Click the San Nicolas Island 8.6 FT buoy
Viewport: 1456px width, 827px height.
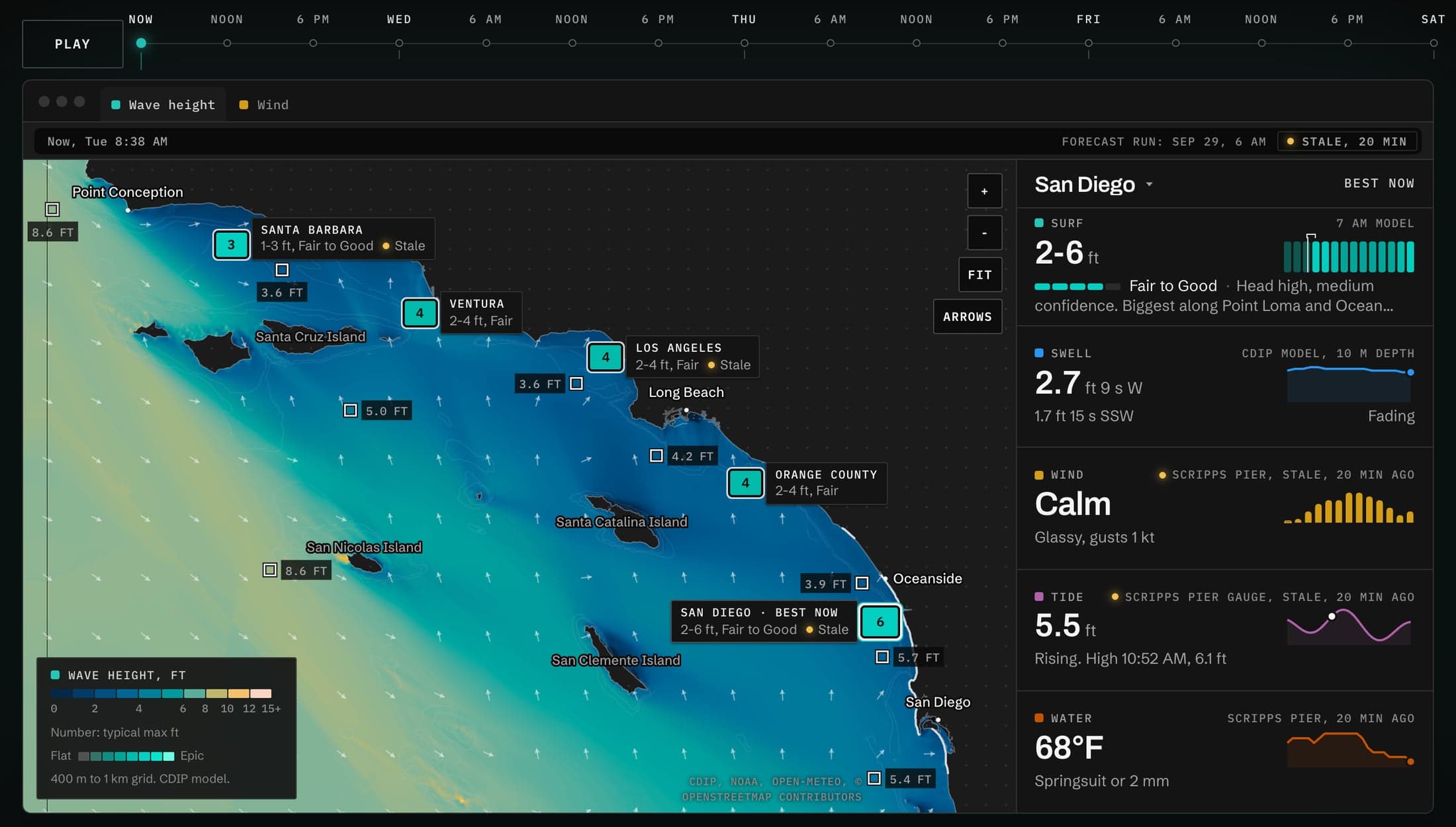tap(269, 570)
